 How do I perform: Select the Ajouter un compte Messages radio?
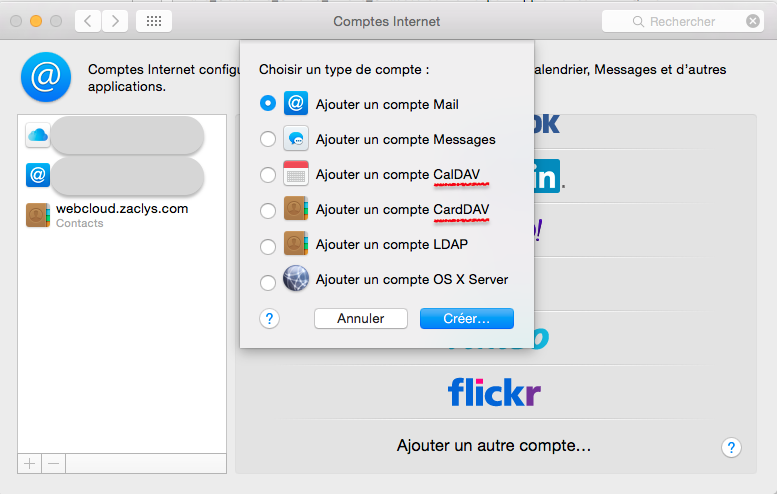coord(267,139)
